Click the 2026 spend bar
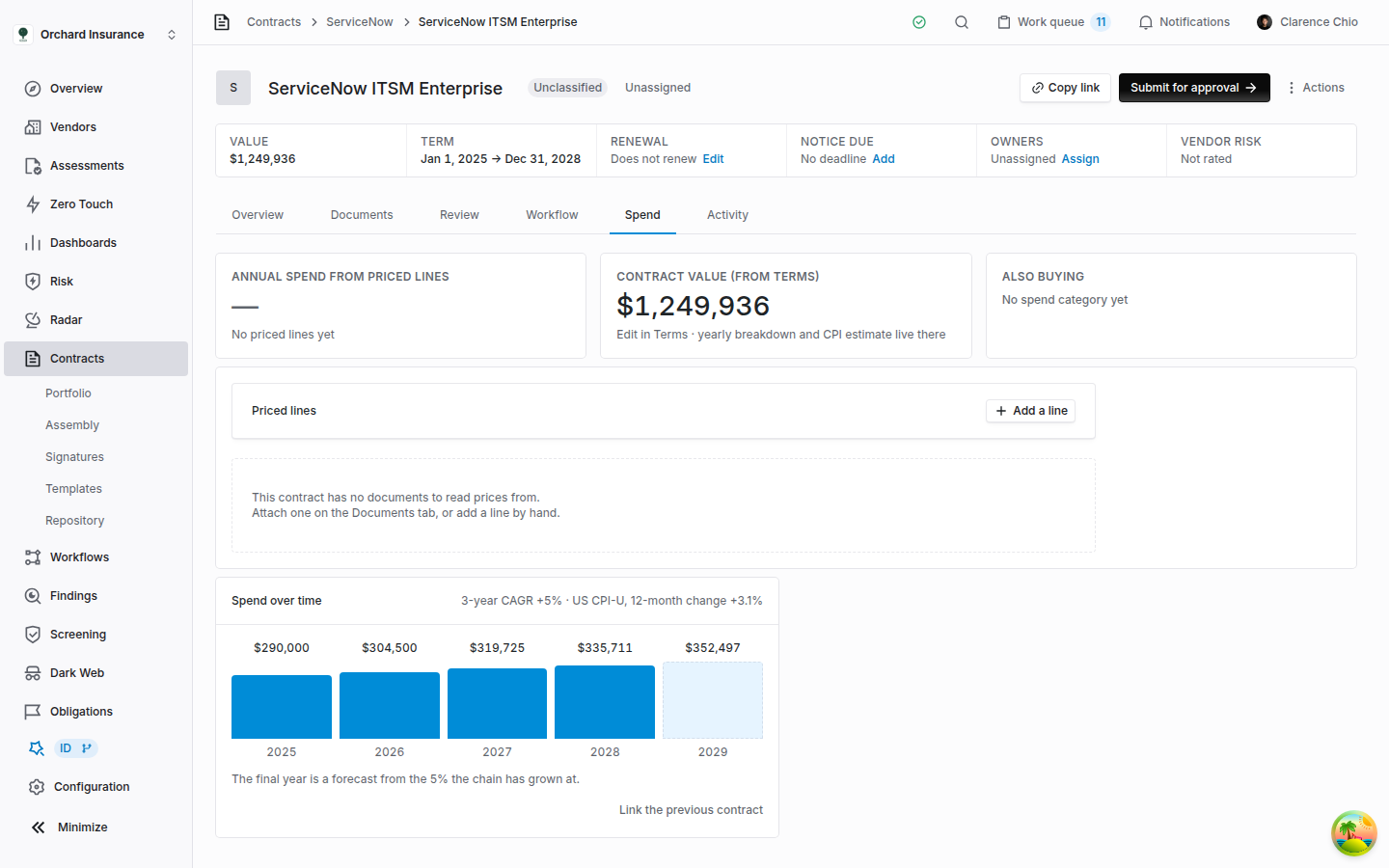Viewport: 1389px width, 868px height. pos(390,705)
